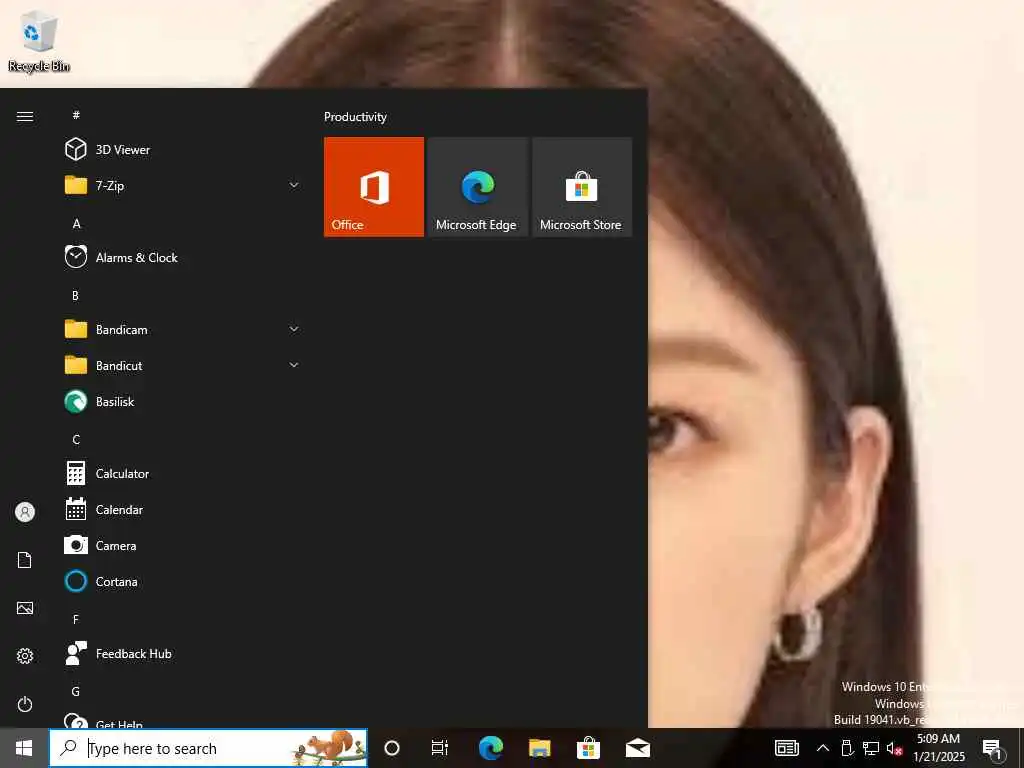Click the G letter header in app list
Image resolution: width=1024 pixels, height=768 pixels.
click(x=76, y=691)
